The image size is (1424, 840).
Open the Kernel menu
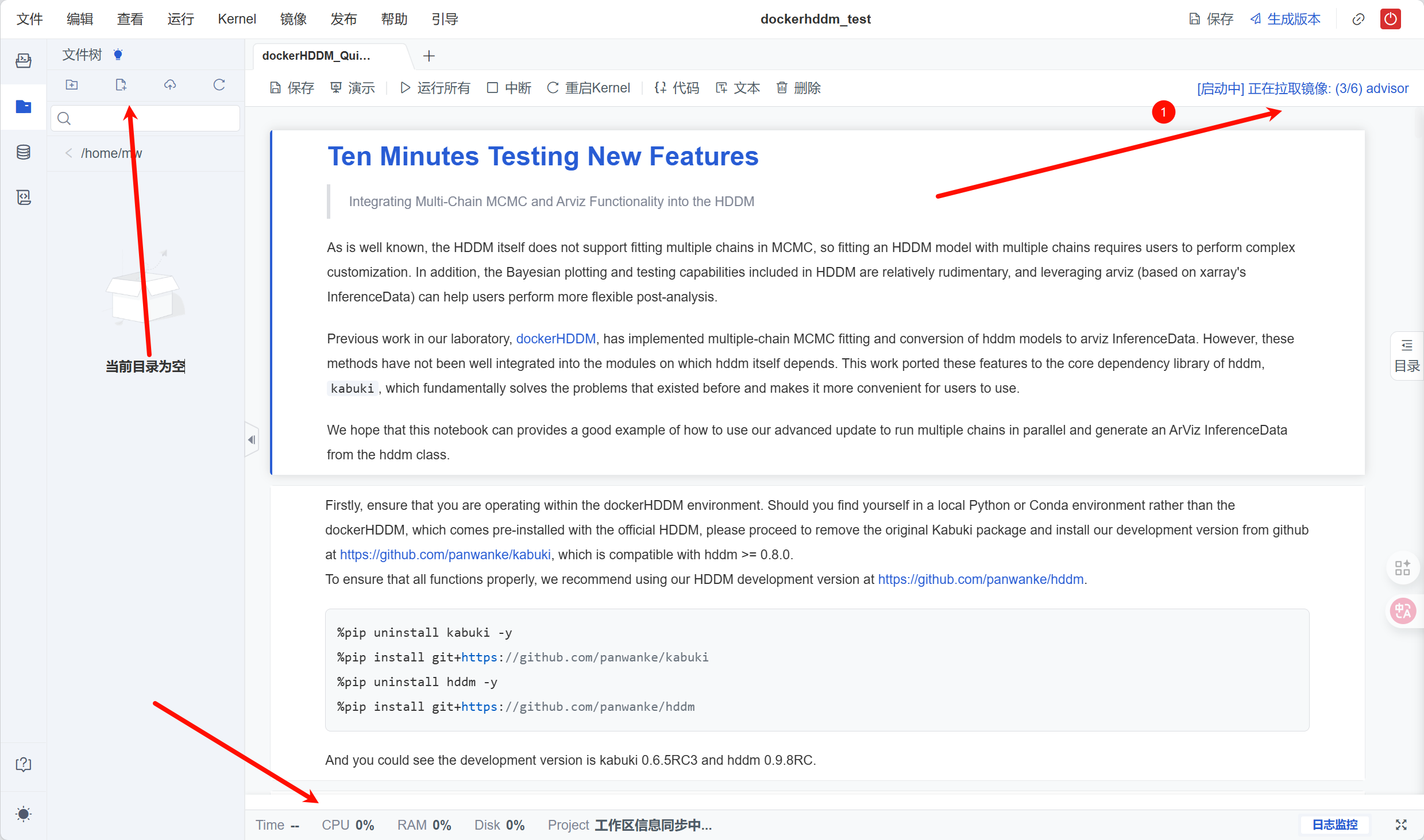tap(237, 19)
